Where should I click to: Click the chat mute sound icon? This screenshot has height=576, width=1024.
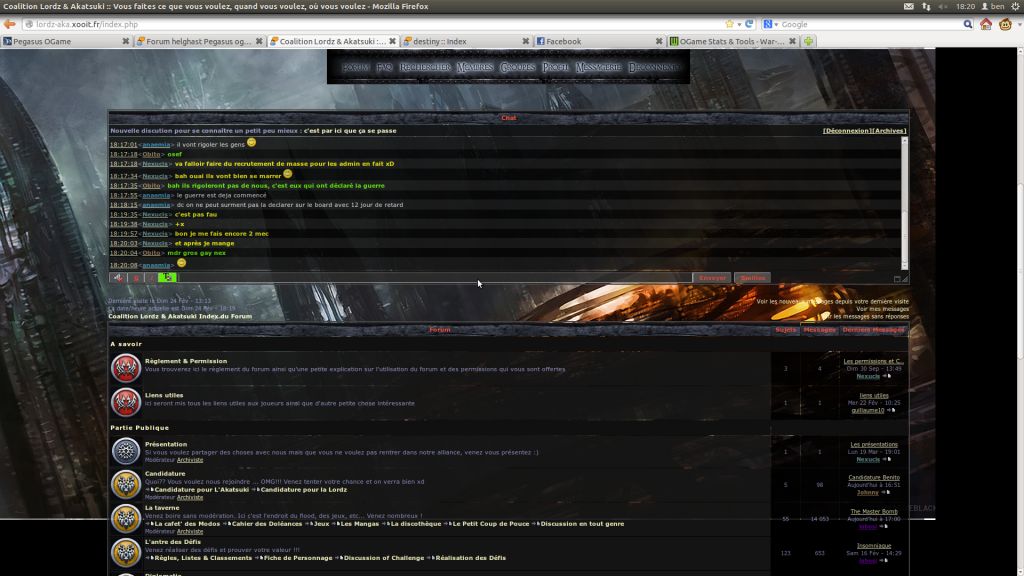click(118, 278)
